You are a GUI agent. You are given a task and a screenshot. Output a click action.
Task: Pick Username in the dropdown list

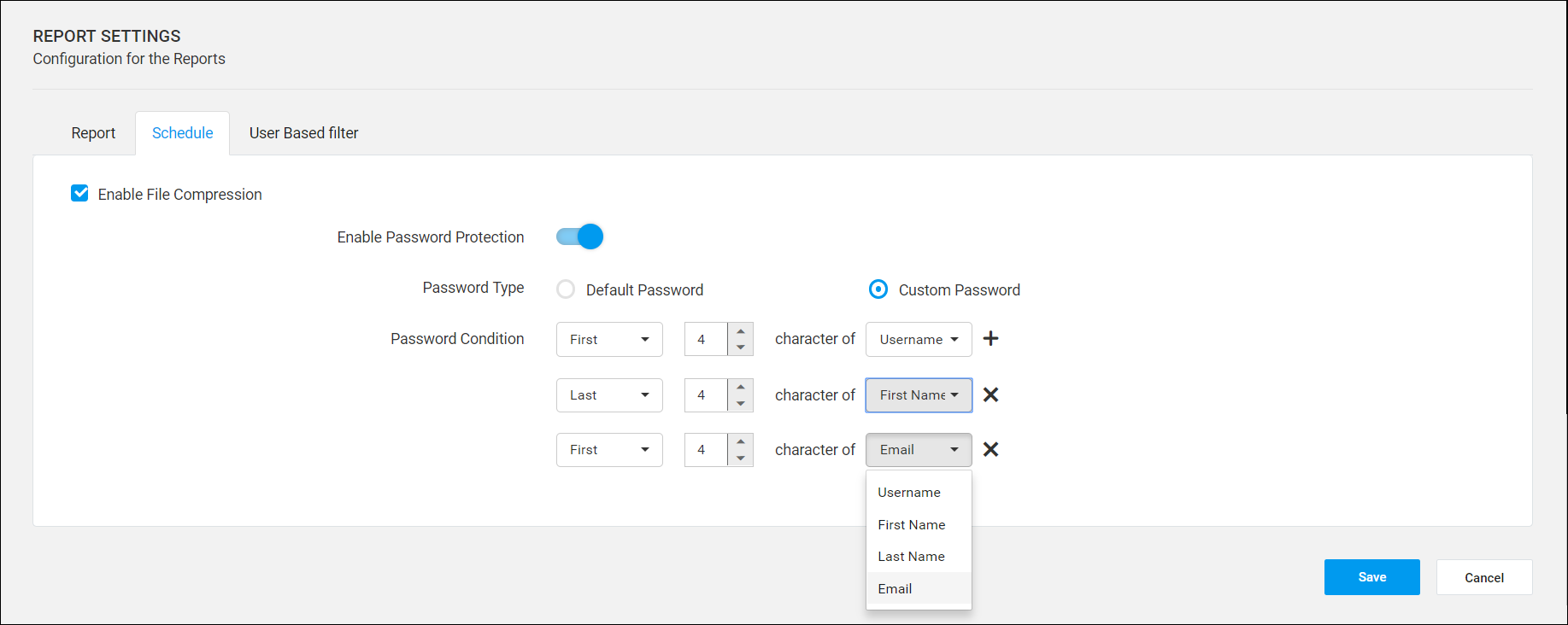tap(909, 493)
